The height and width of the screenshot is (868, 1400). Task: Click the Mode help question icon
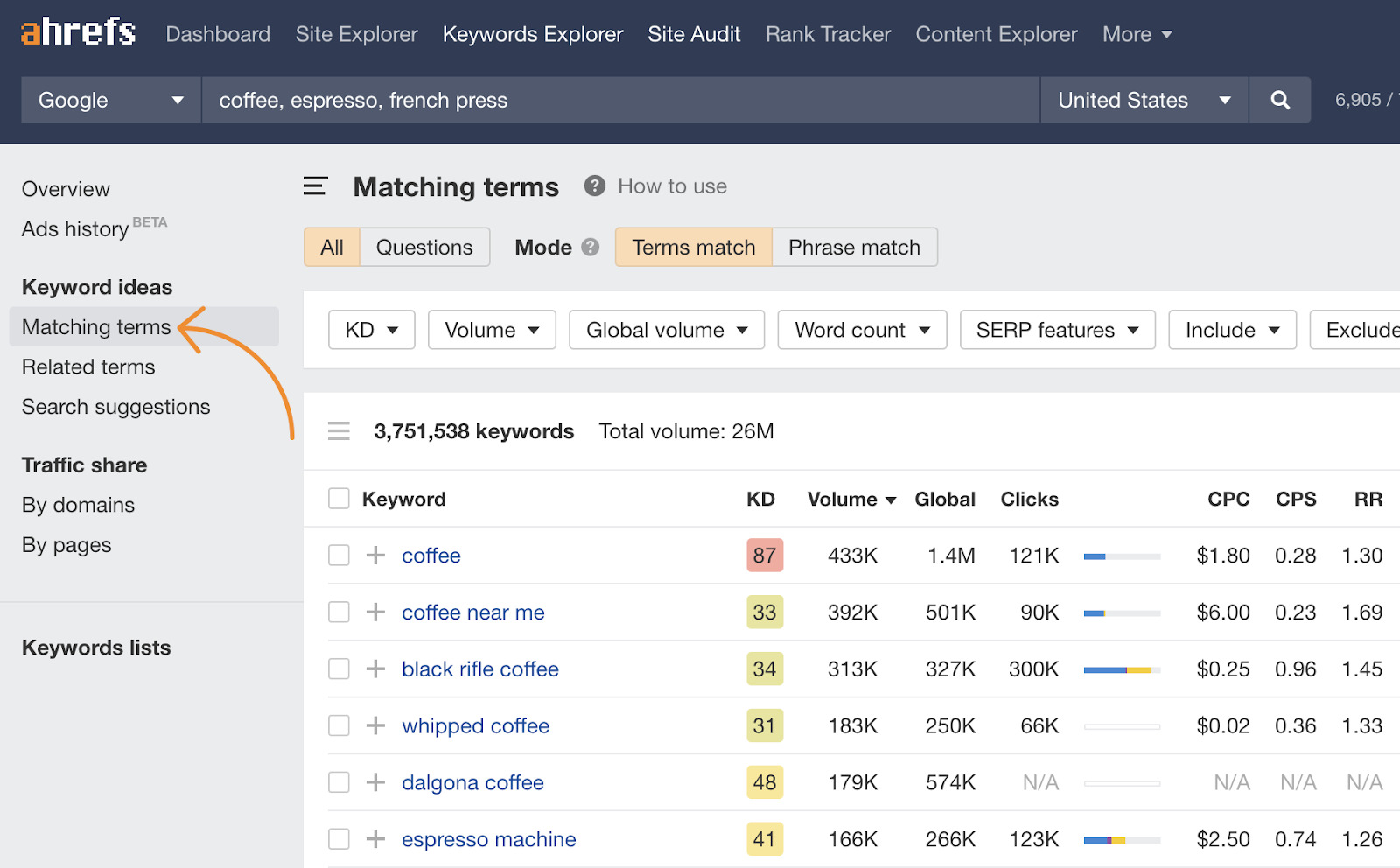click(591, 248)
